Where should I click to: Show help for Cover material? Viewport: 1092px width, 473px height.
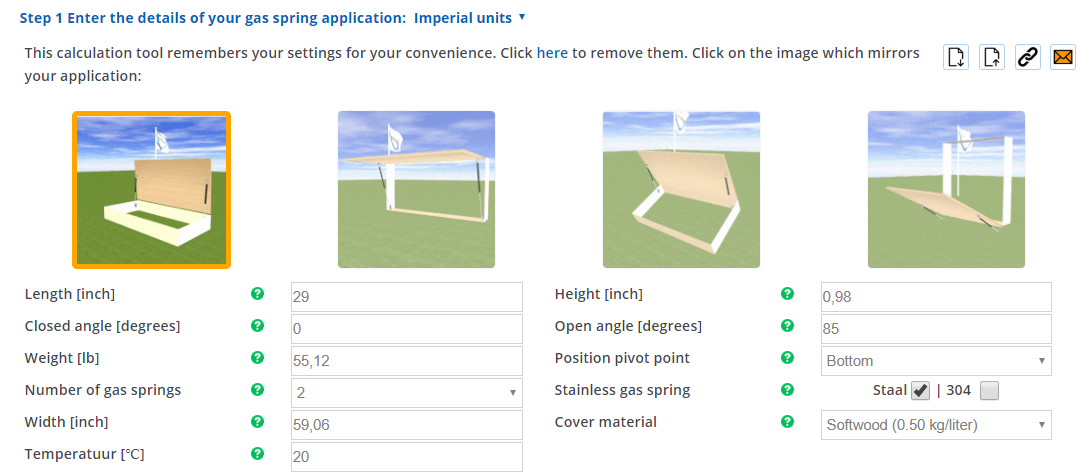787,422
